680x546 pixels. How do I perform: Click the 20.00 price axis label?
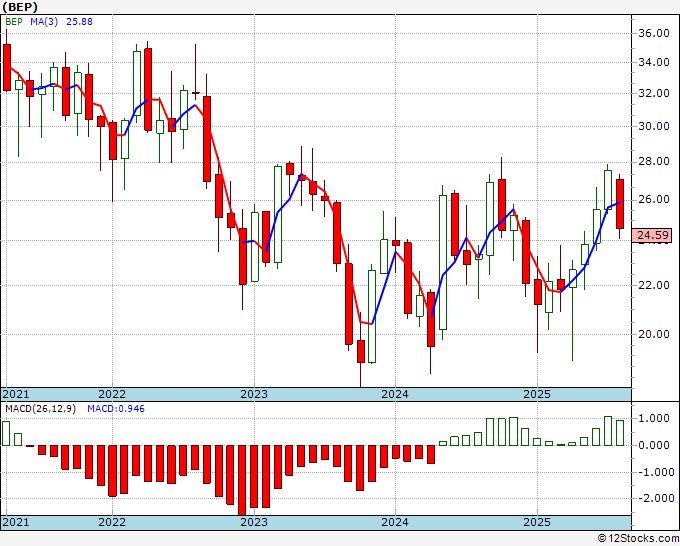point(654,334)
